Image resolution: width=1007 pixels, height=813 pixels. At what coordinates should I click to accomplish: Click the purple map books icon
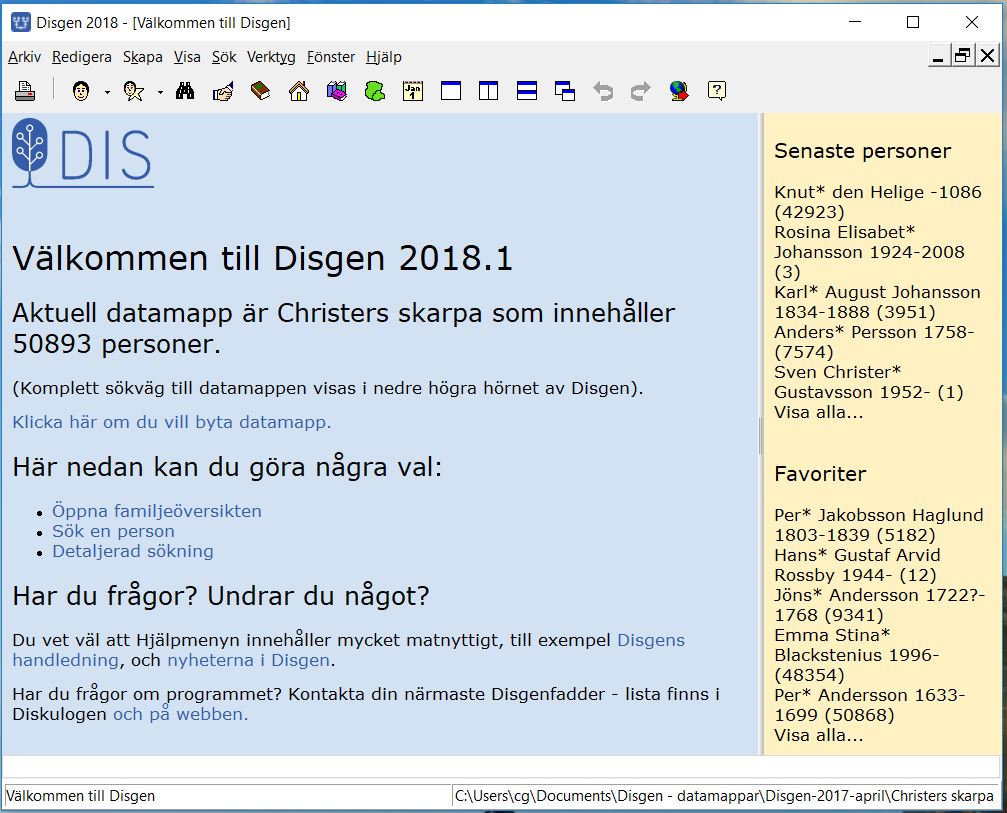[337, 91]
